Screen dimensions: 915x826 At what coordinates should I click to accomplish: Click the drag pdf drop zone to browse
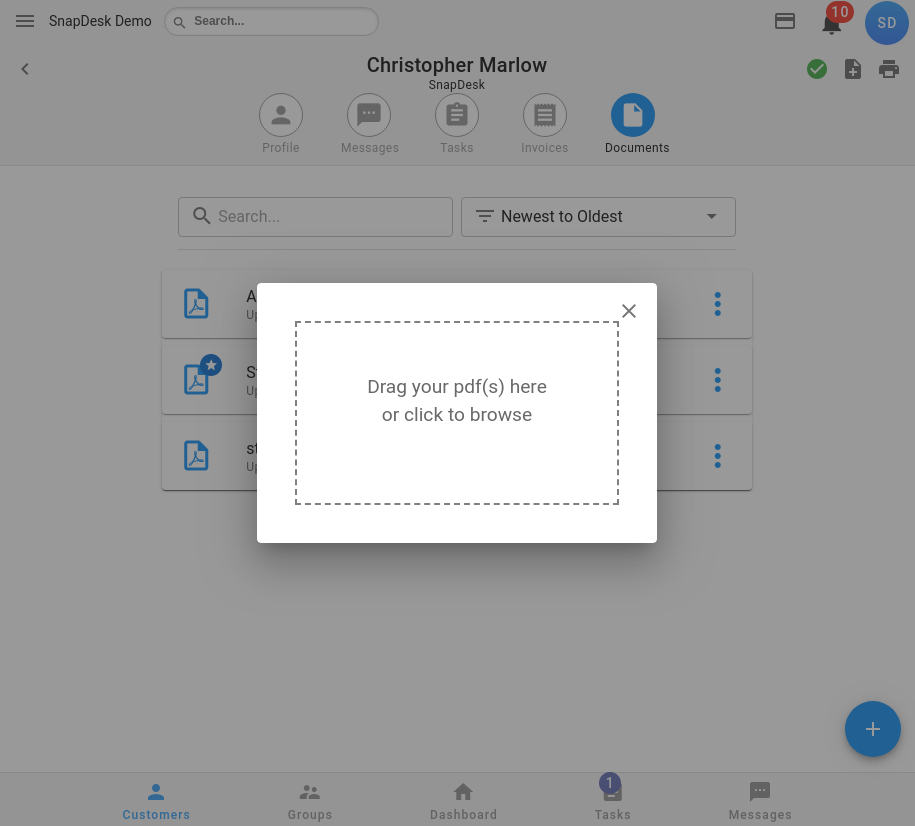(x=457, y=413)
